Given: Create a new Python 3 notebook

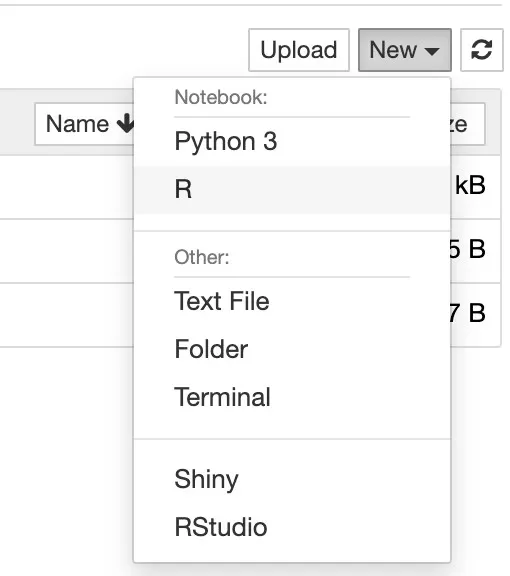Looking at the screenshot, I should click(292, 141).
